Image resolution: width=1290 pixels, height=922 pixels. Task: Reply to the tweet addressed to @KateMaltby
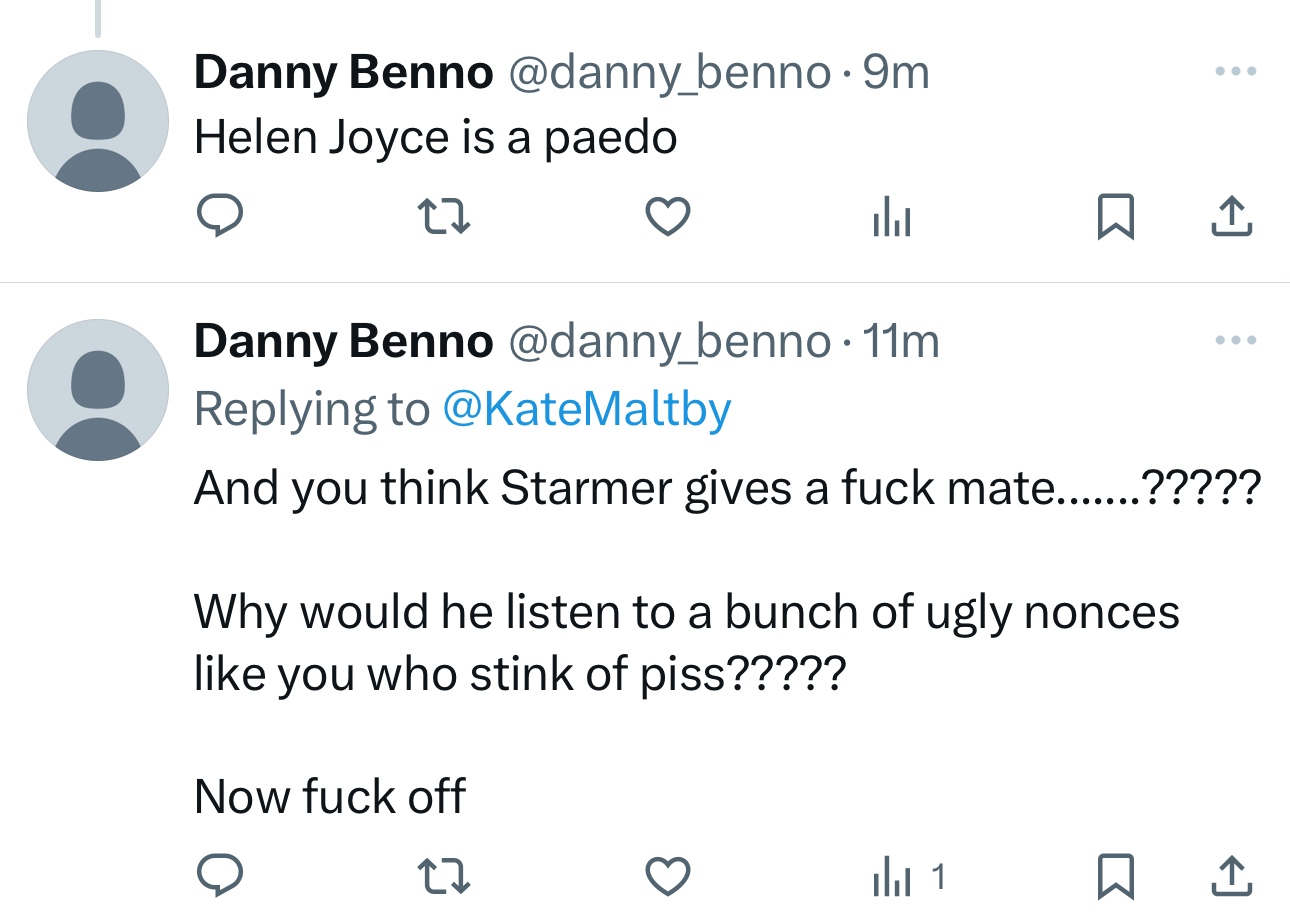pos(219,876)
